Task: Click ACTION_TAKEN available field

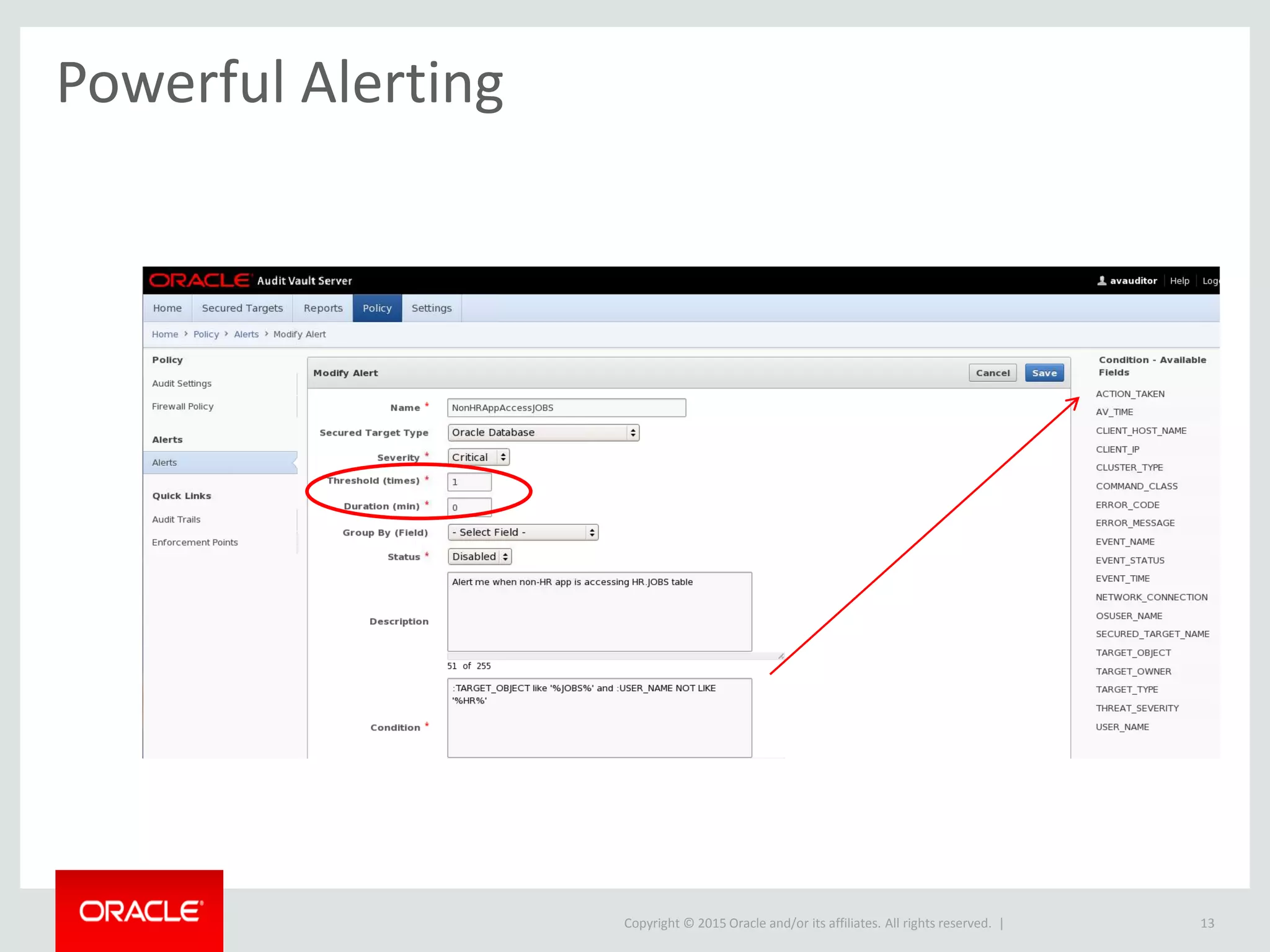Action: 1130,394
